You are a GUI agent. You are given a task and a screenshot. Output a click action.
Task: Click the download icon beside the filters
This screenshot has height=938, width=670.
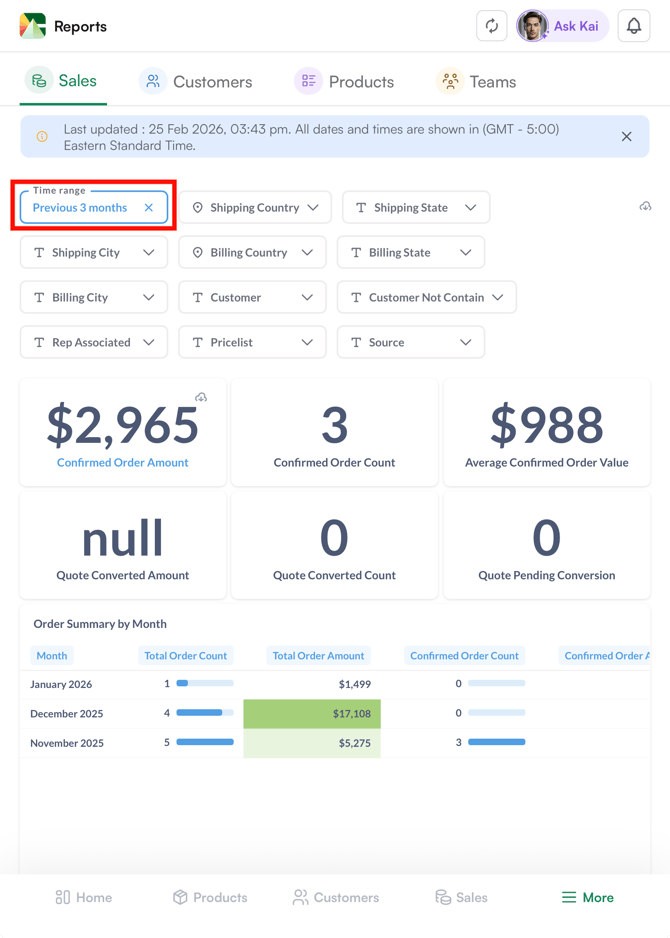645,206
